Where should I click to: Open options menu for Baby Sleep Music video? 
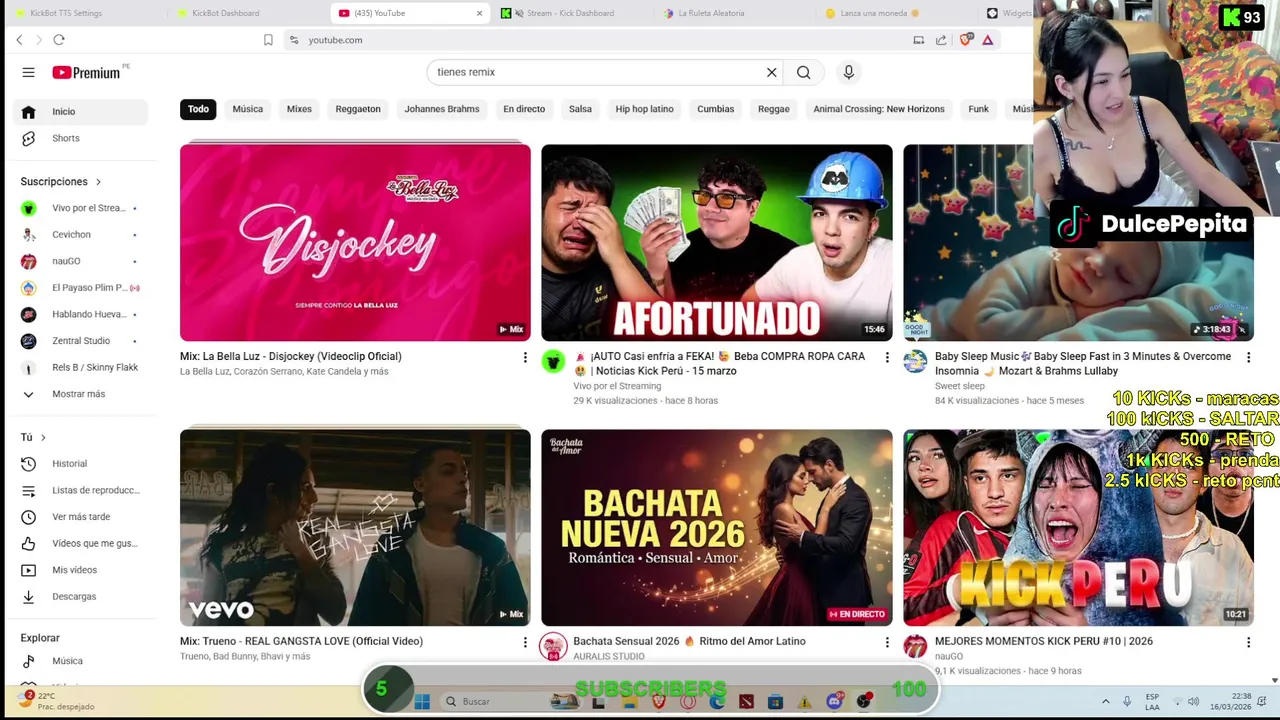[x=1248, y=357]
